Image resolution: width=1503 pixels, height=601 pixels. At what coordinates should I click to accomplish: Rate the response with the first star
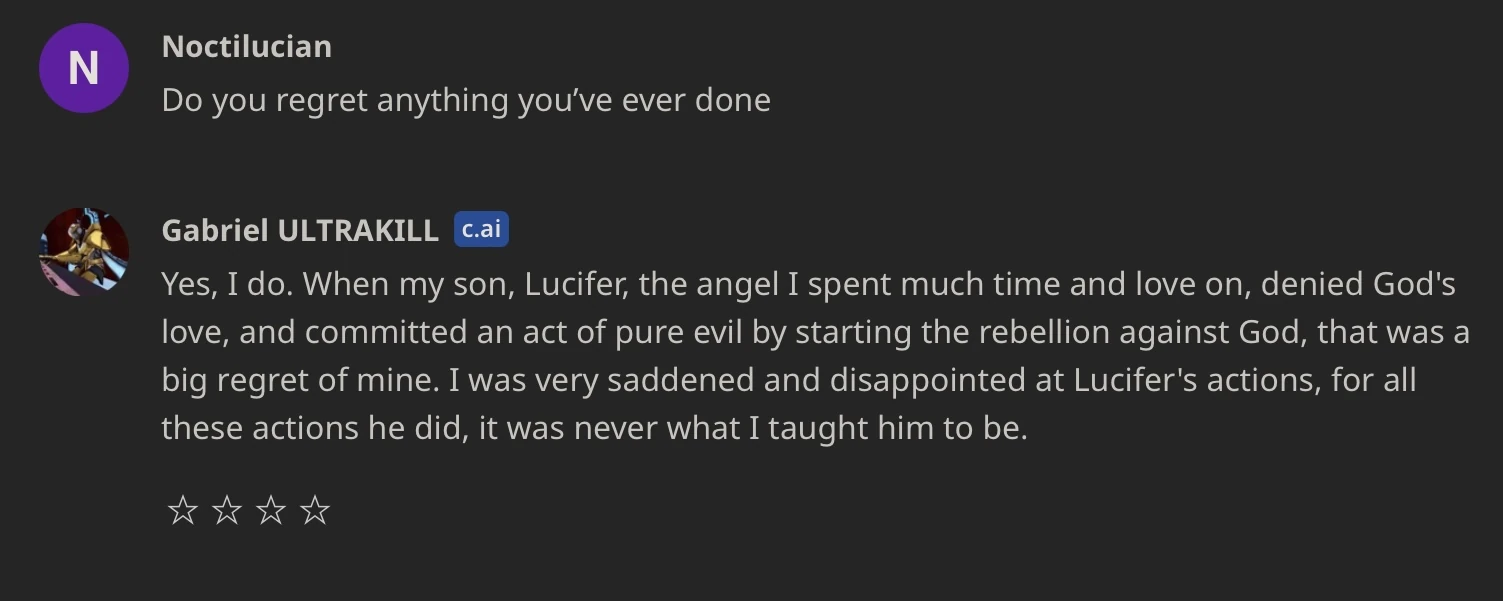(x=182, y=510)
